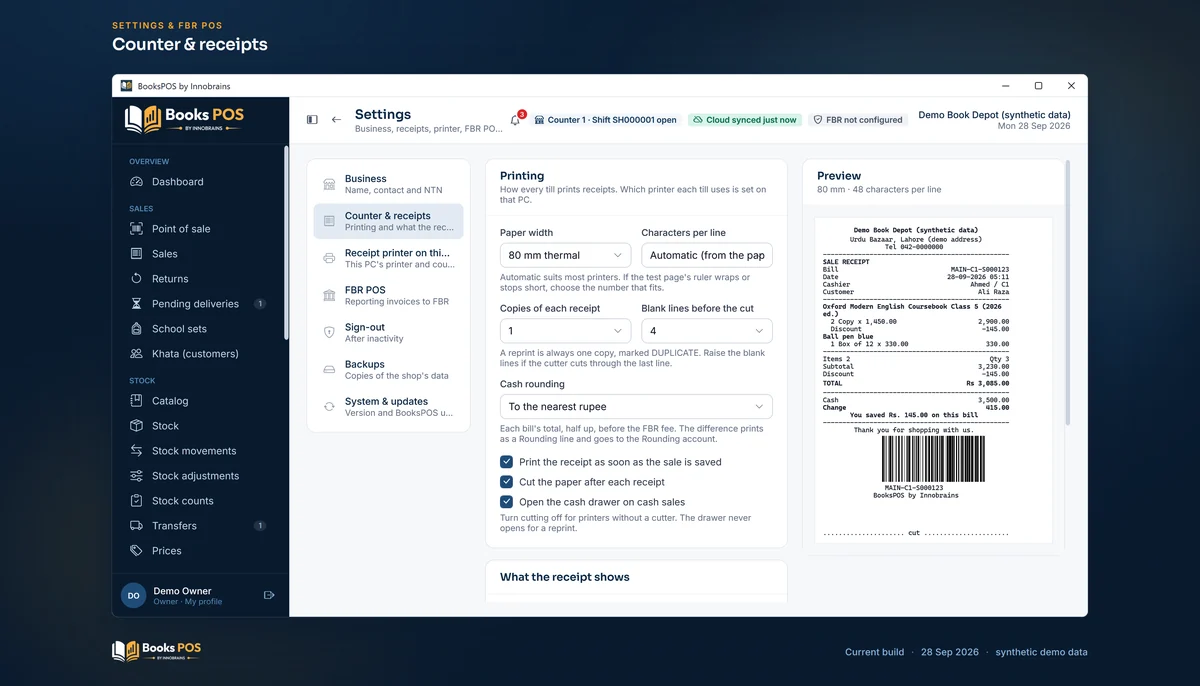This screenshot has height=686, width=1200.
Task: Click the 'Mon 28 Sep 2026' date text
Action: pos(1034,127)
